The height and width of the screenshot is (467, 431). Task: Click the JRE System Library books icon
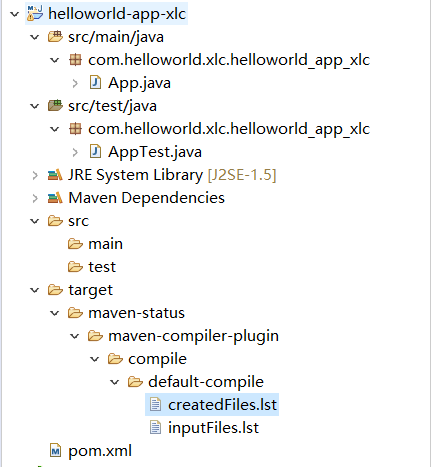(55, 175)
